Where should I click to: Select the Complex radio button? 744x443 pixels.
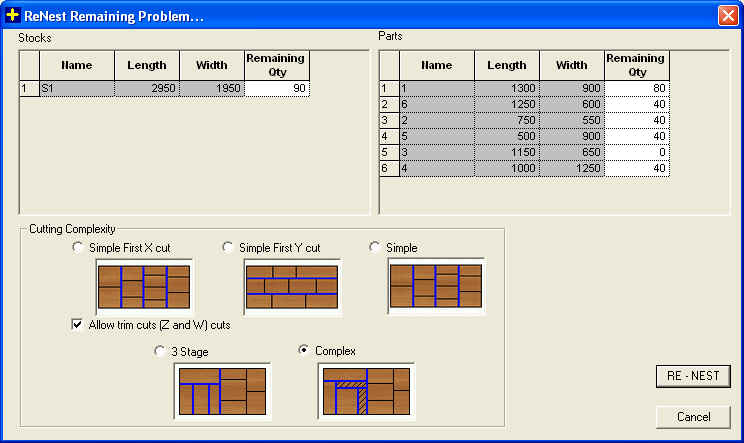[x=306, y=351]
